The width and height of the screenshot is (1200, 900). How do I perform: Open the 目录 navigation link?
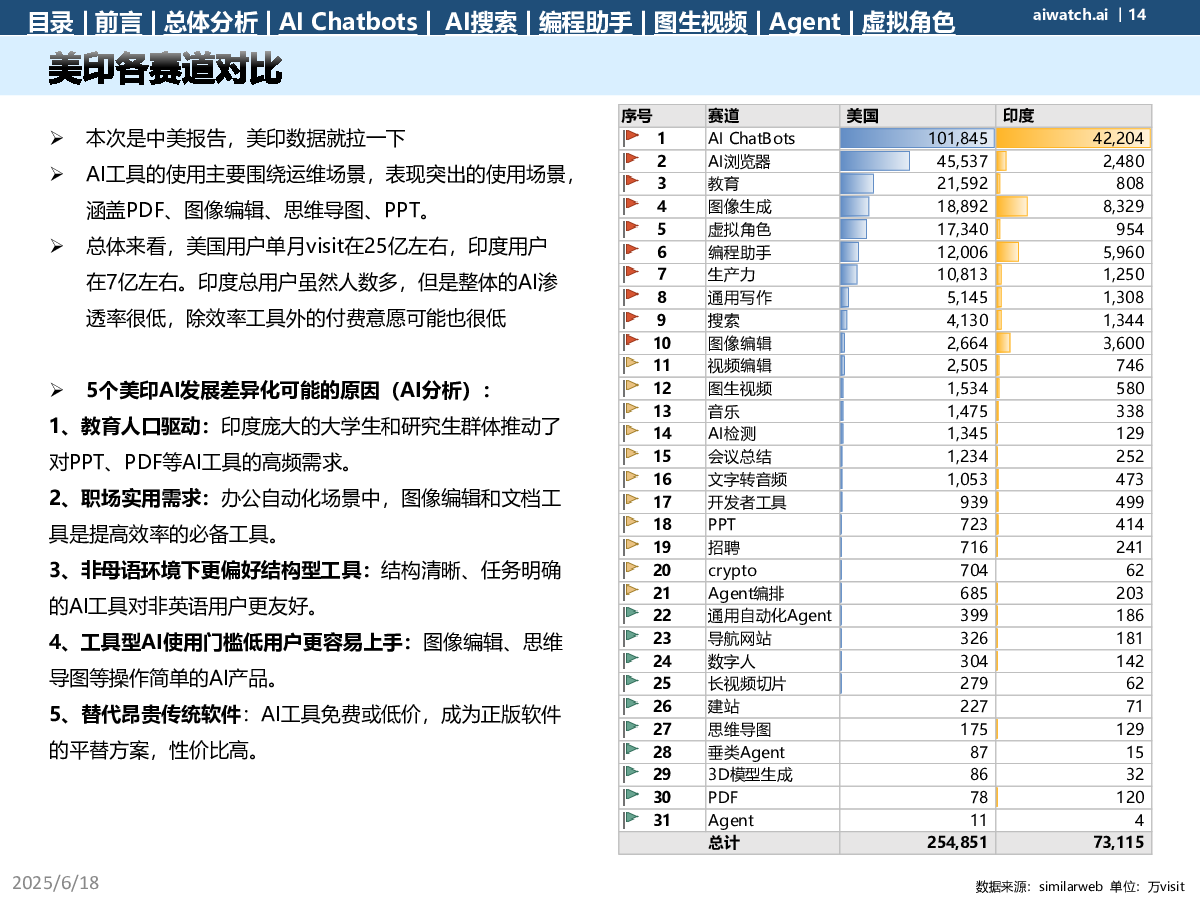pos(51,21)
